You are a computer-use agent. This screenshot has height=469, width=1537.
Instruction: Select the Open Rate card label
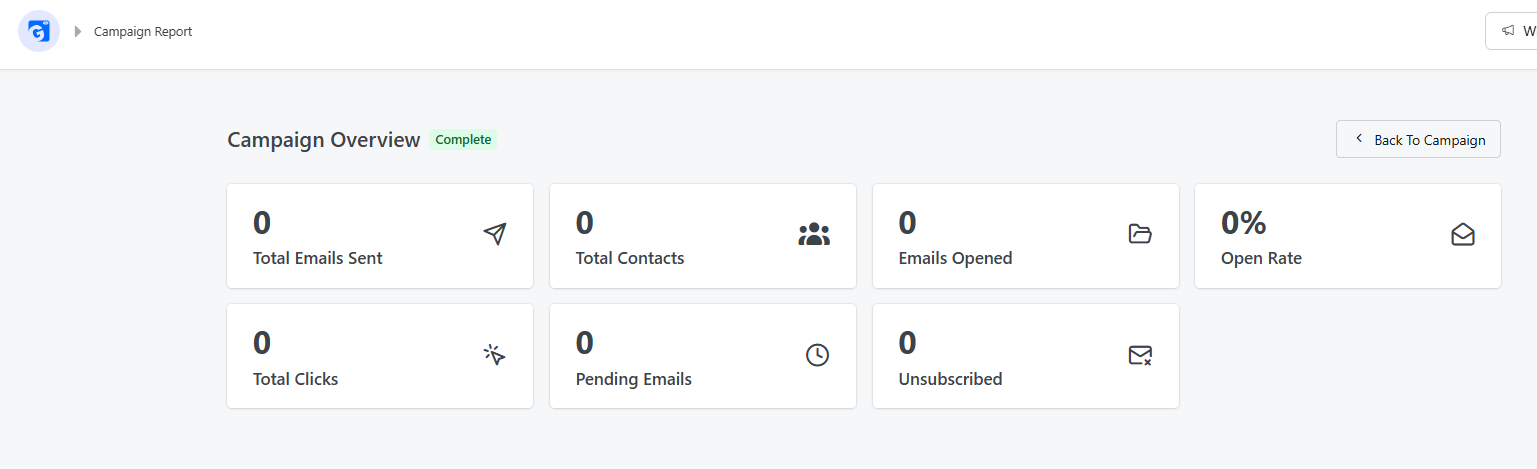tap(1261, 258)
